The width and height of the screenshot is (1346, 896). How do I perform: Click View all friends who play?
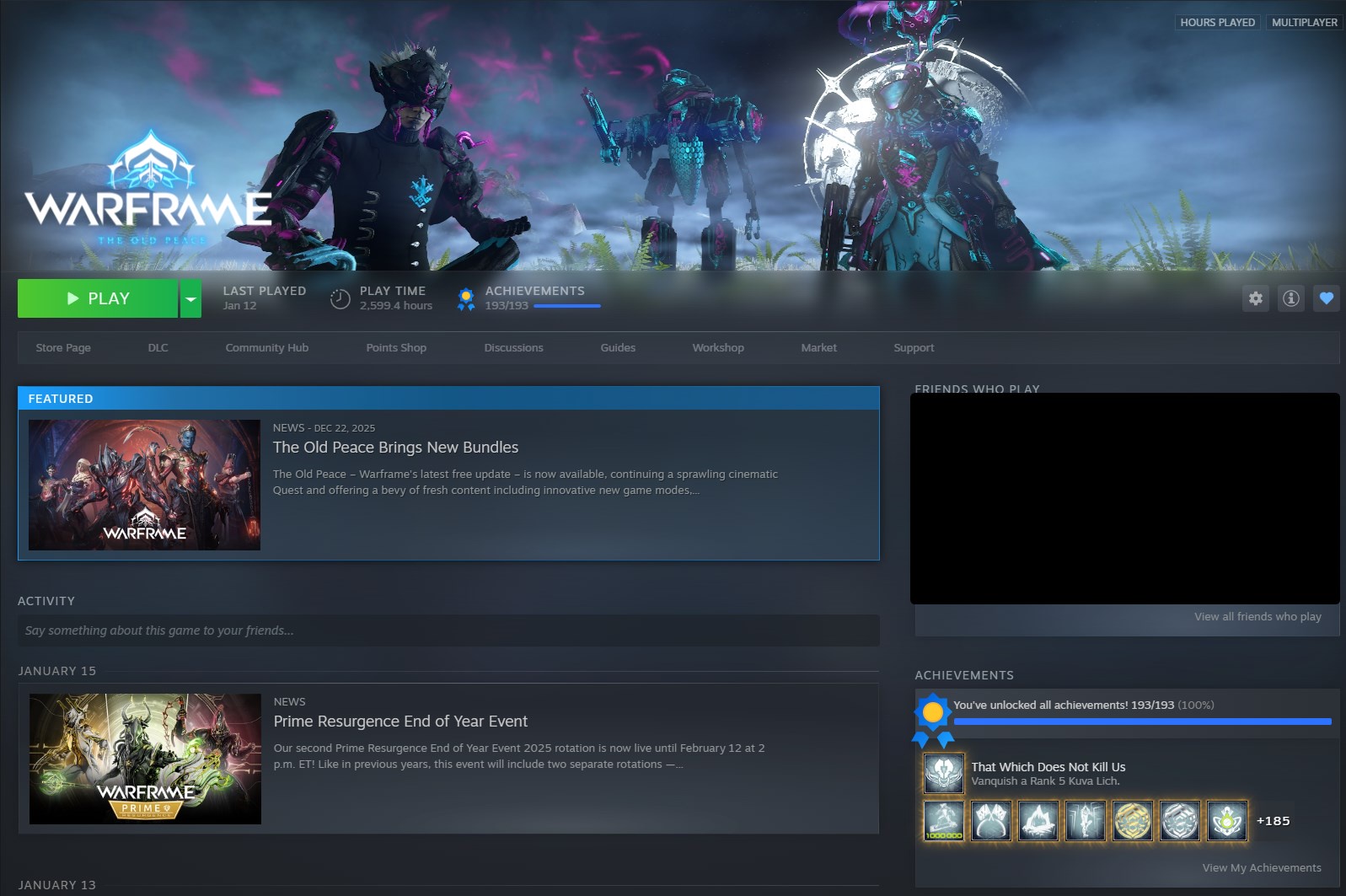1257,617
